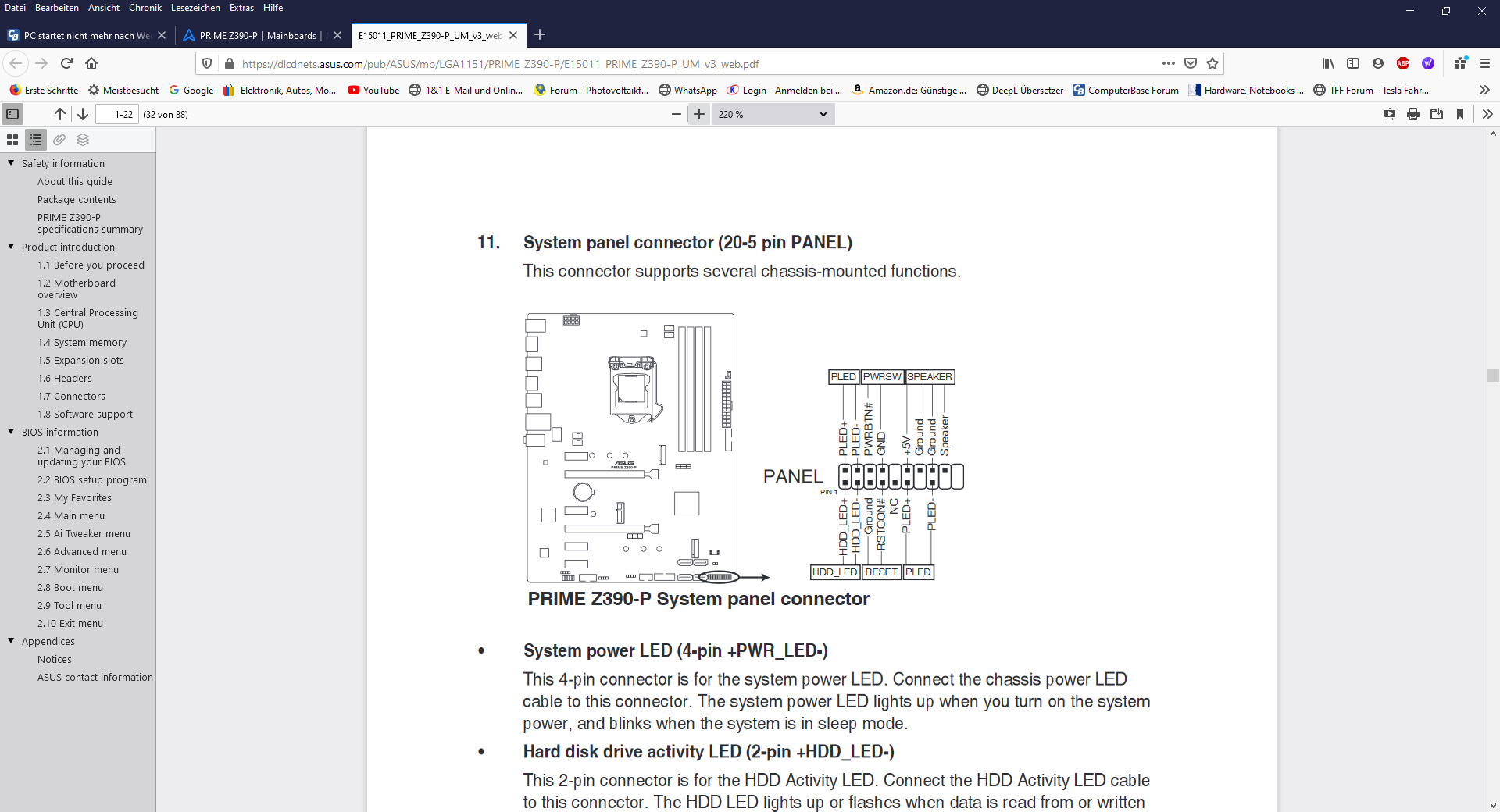1500x812 pixels.
Task: Click the purple extension icon in toolbar
Action: click(1428, 63)
